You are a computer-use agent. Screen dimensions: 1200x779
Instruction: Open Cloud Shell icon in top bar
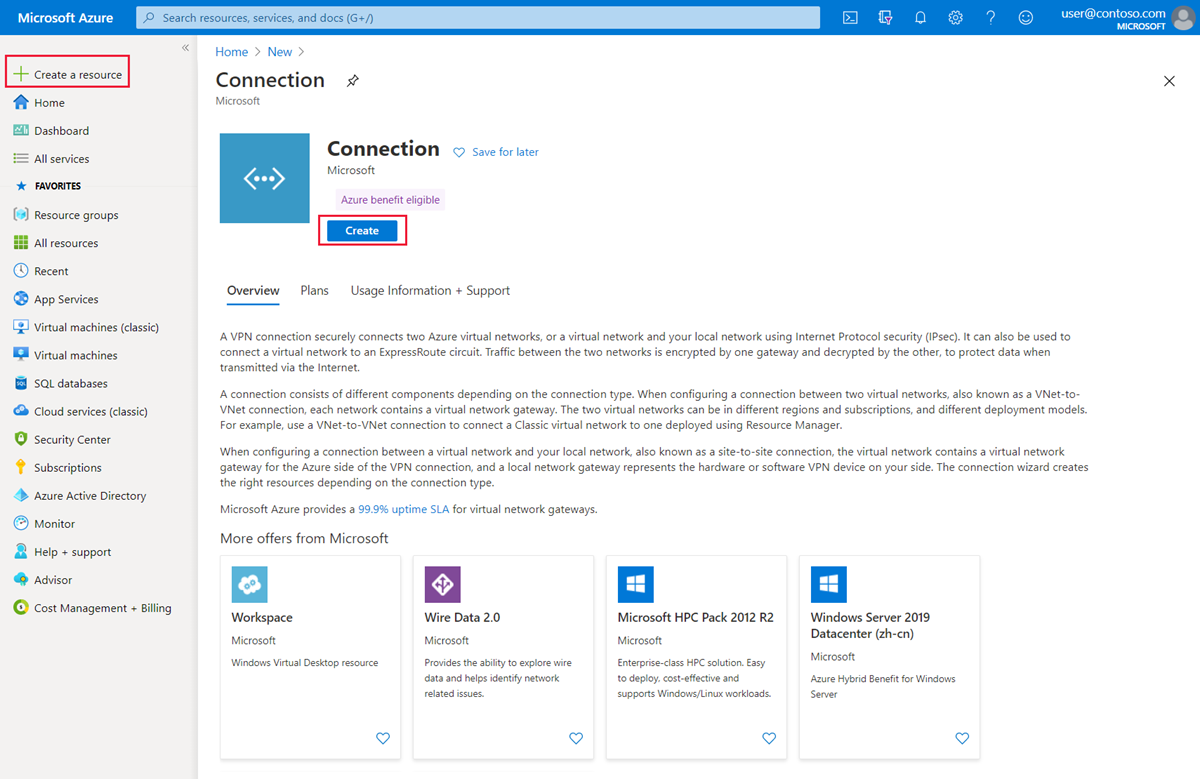click(850, 17)
